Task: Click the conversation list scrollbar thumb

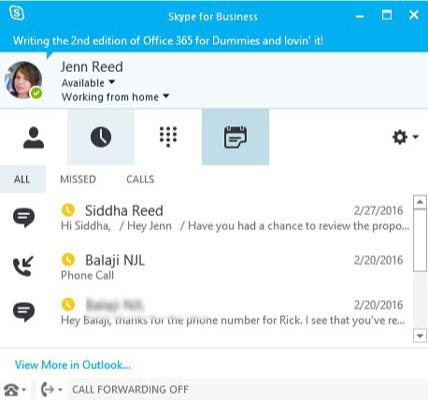Action: (420, 240)
